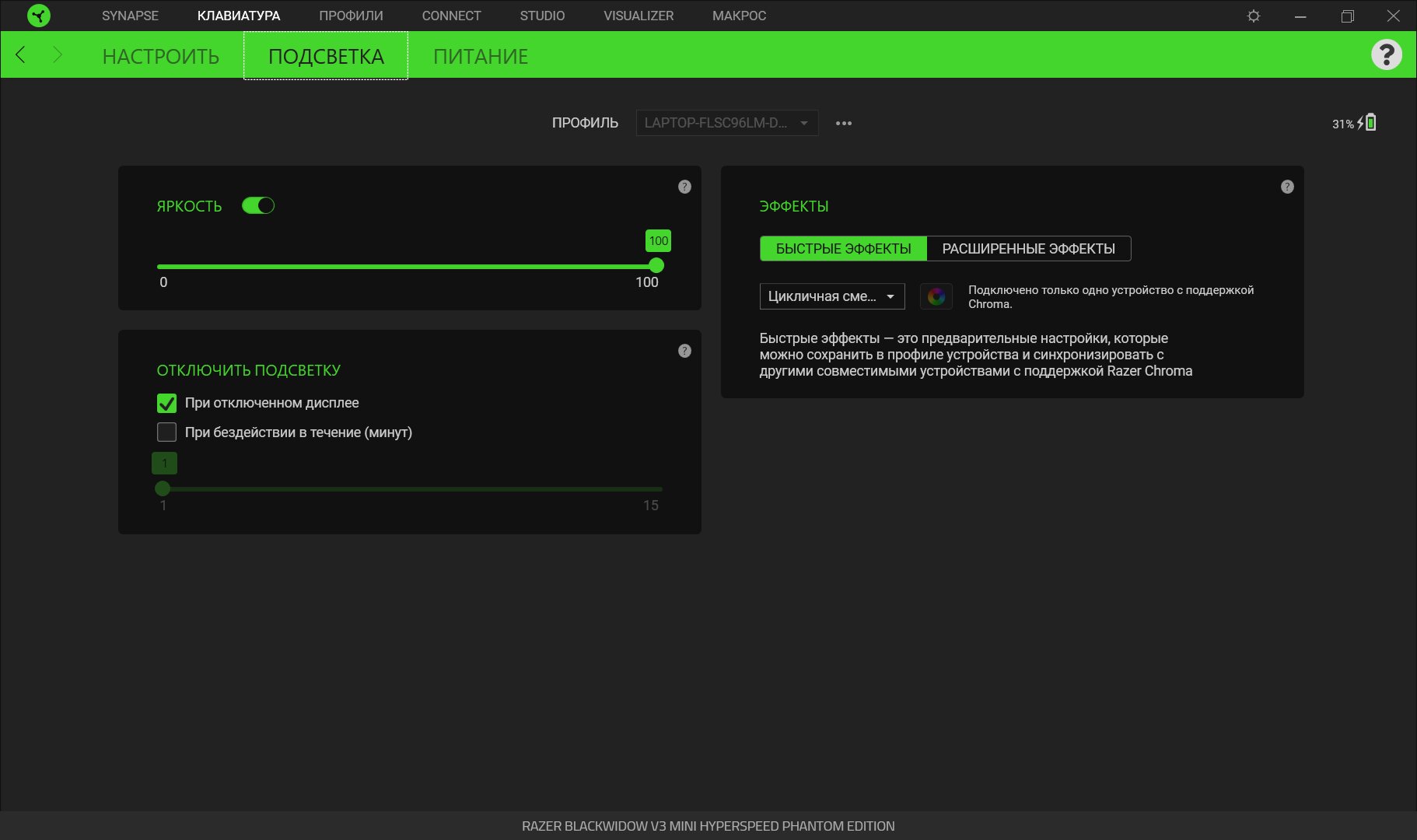The image size is (1417, 840).
Task: Go forward with the right arrow
Action: (x=58, y=54)
